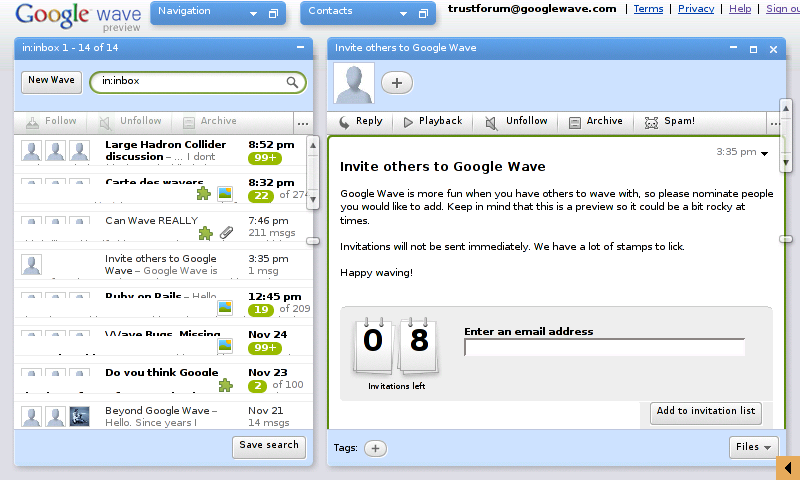Pop out the Contacts panel icon
The height and width of the screenshot is (480, 800).
[423, 14]
